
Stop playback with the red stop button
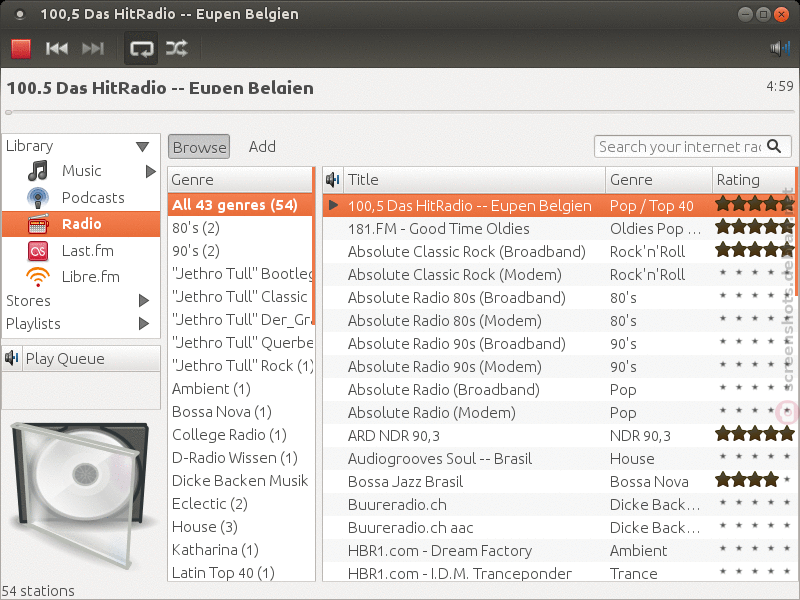tap(21, 49)
